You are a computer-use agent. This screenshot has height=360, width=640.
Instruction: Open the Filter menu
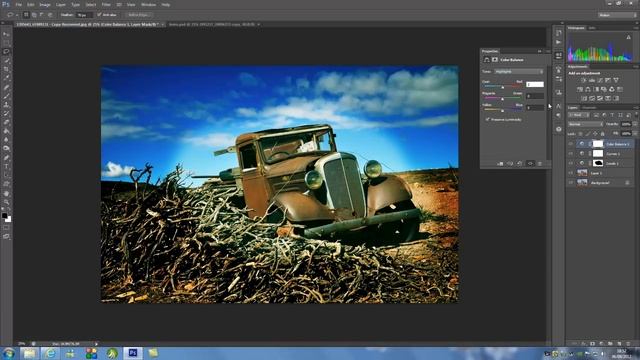coord(106,4)
